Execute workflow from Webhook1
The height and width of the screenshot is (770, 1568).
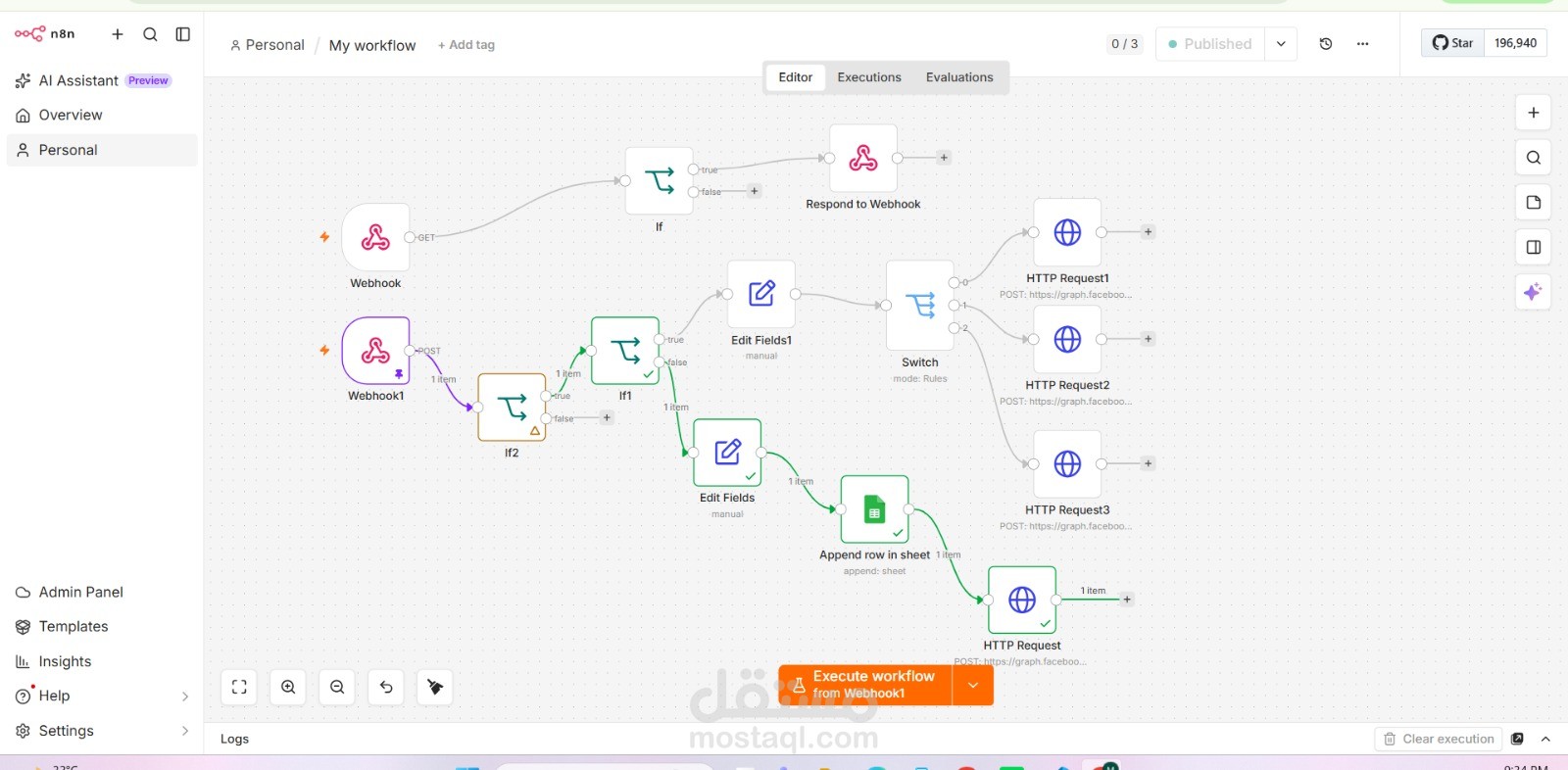[865, 685]
